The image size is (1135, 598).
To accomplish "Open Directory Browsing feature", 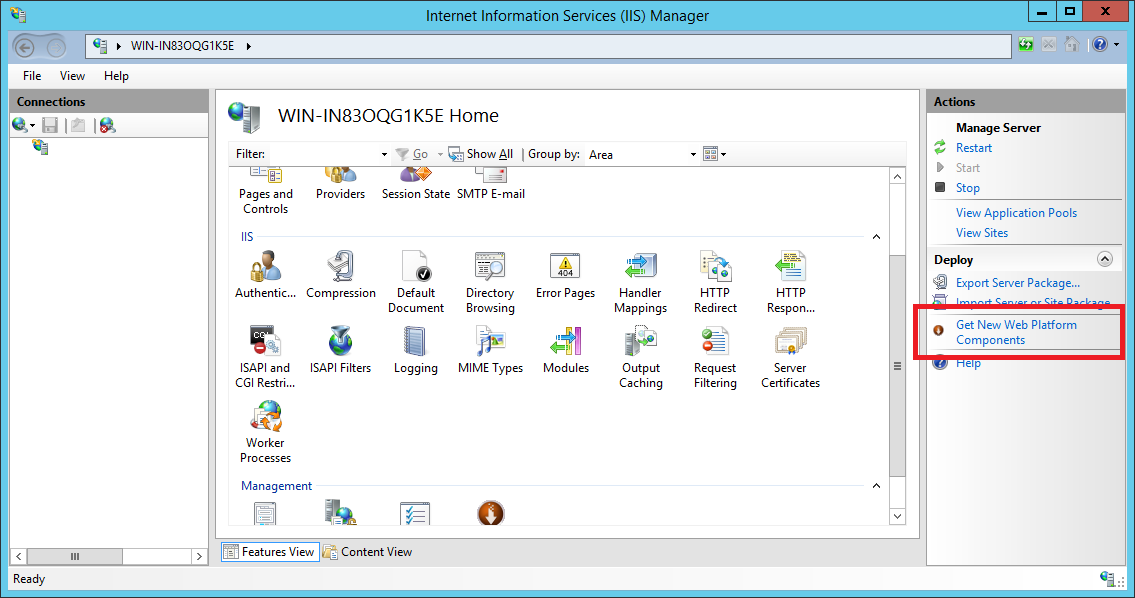I will pos(490,282).
